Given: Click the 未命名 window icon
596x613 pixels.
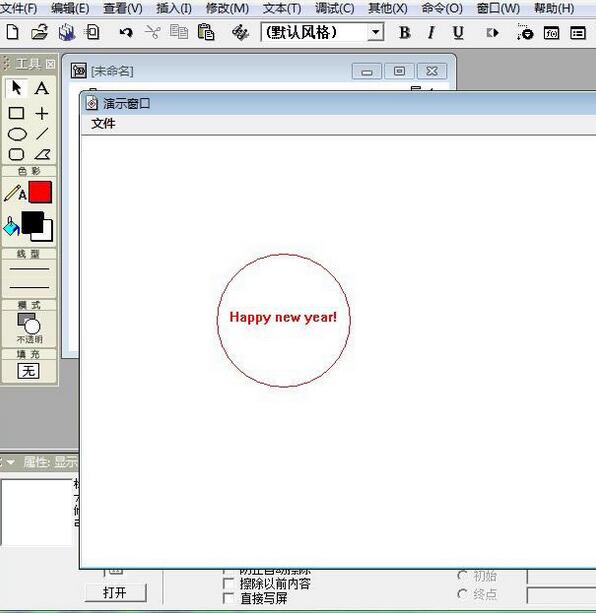Looking at the screenshot, I should [x=79, y=71].
